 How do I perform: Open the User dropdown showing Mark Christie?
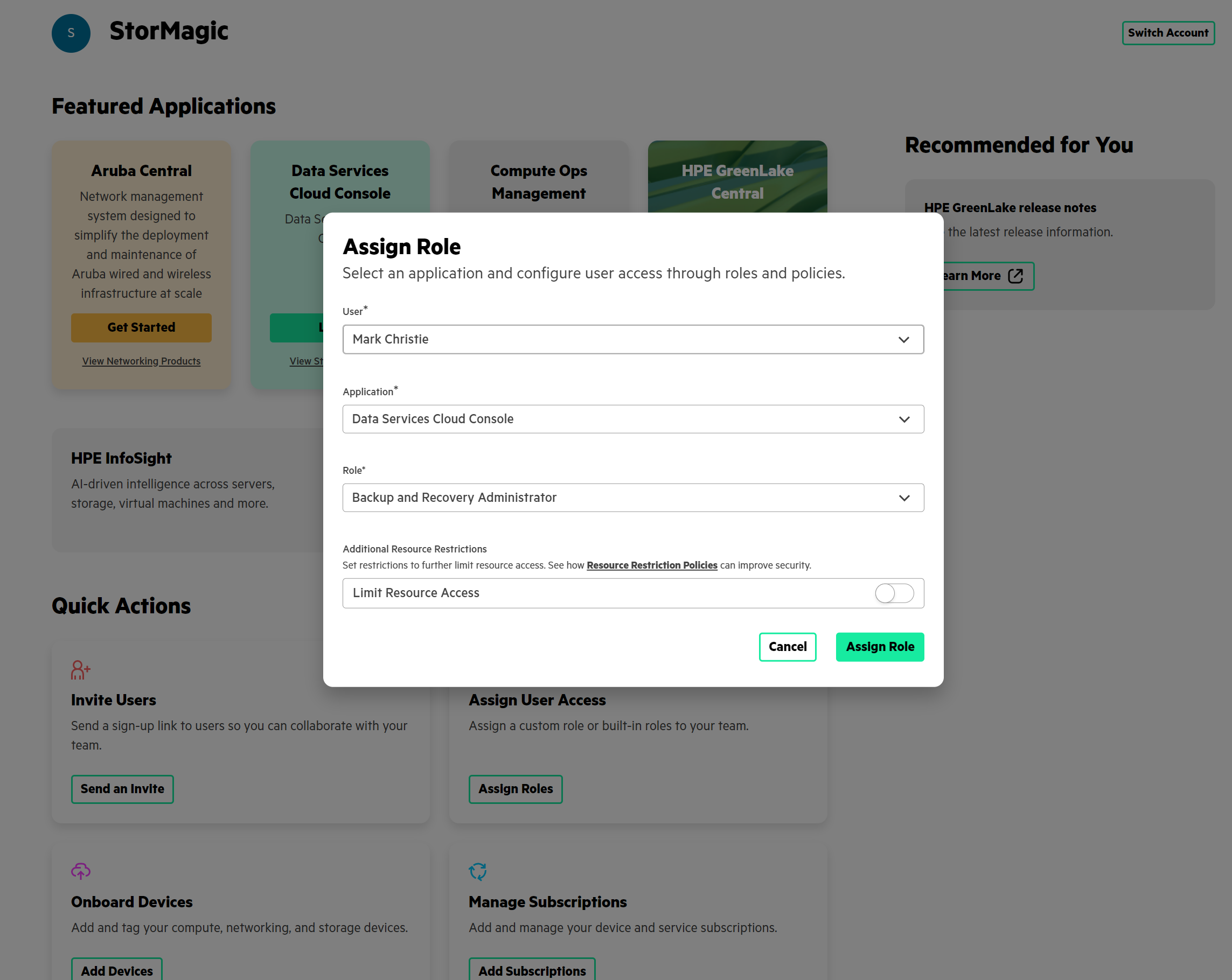pos(633,339)
